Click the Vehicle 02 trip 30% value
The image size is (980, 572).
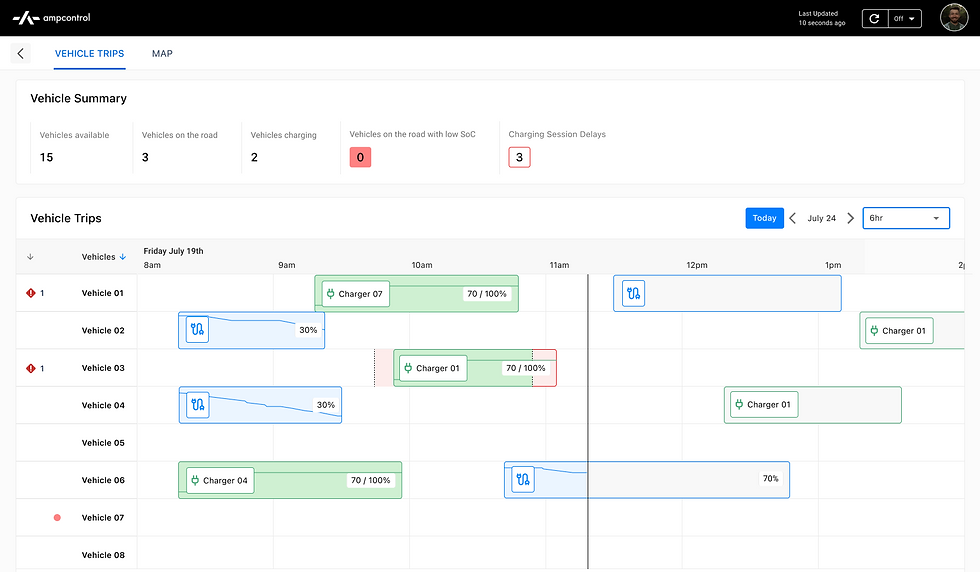[308, 330]
